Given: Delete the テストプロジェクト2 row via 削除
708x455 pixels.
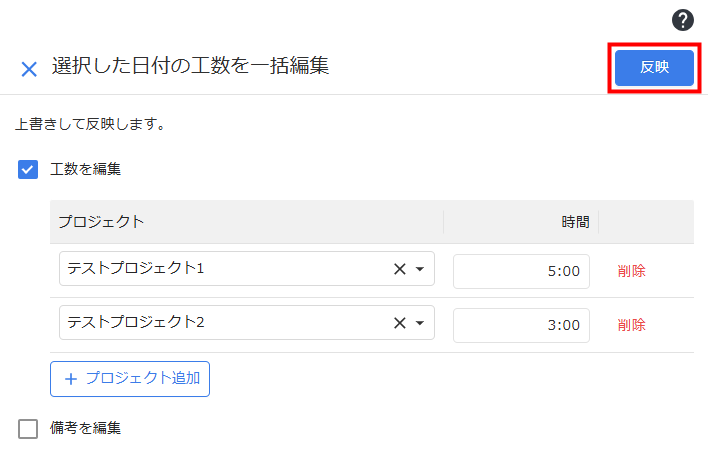Looking at the screenshot, I should point(631,325).
